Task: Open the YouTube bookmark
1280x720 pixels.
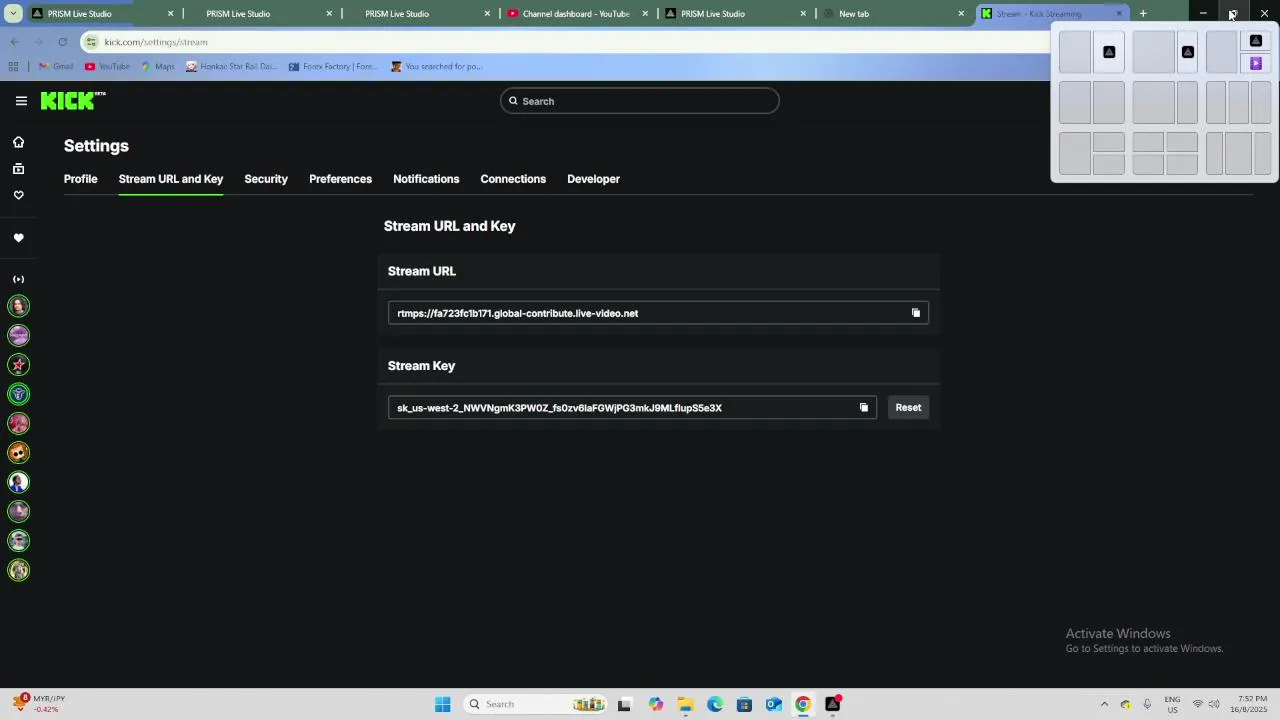Action: [107, 67]
